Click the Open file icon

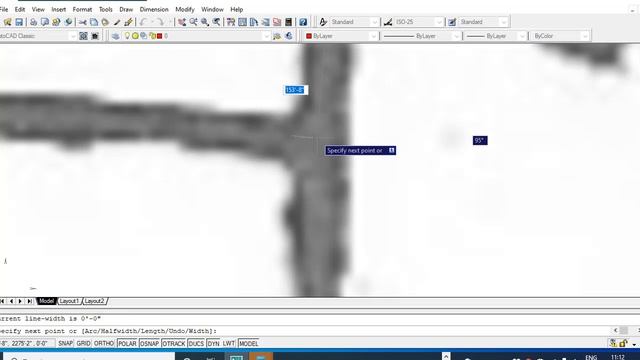(x=7, y=22)
